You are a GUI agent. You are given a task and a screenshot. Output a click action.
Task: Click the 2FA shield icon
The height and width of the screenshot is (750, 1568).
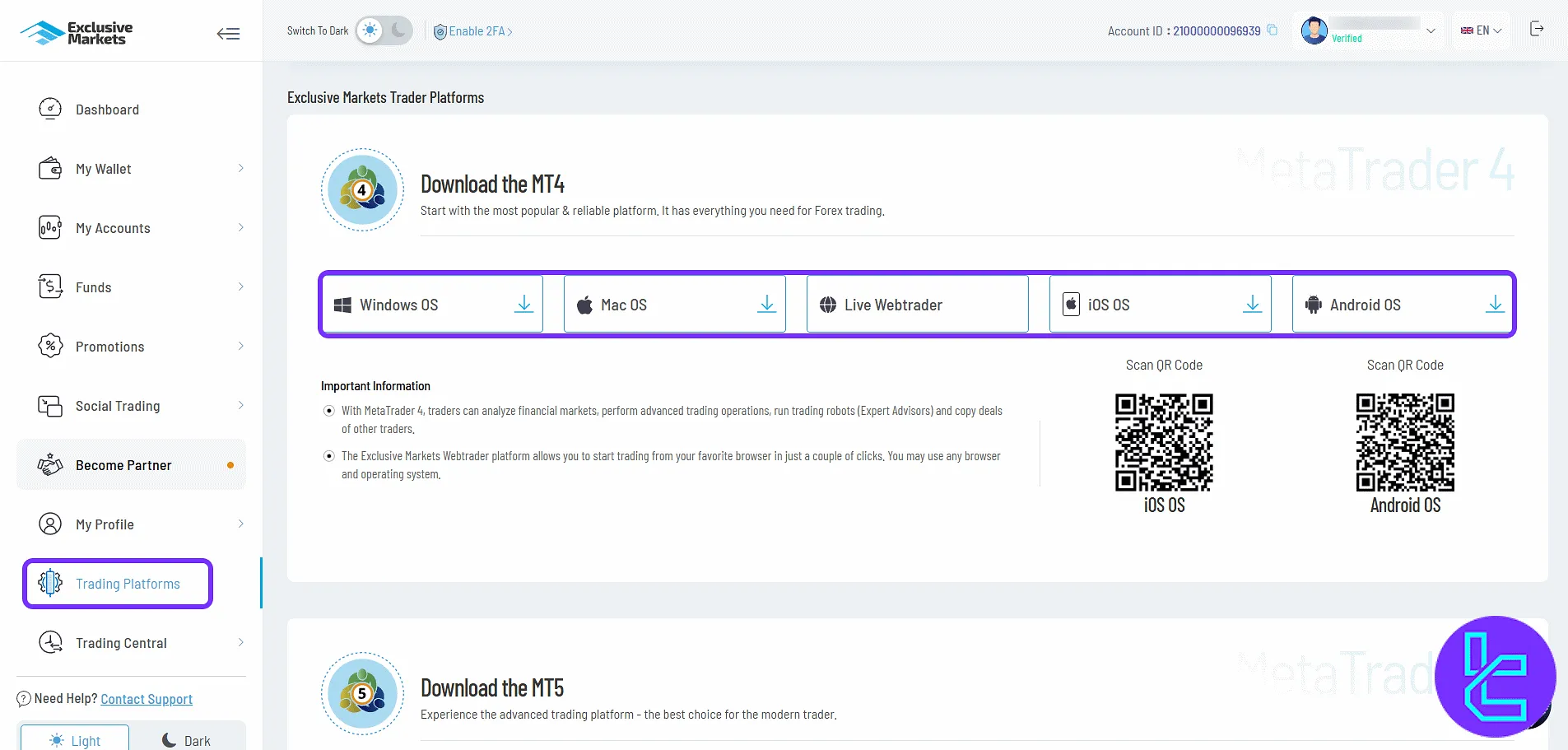(440, 31)
